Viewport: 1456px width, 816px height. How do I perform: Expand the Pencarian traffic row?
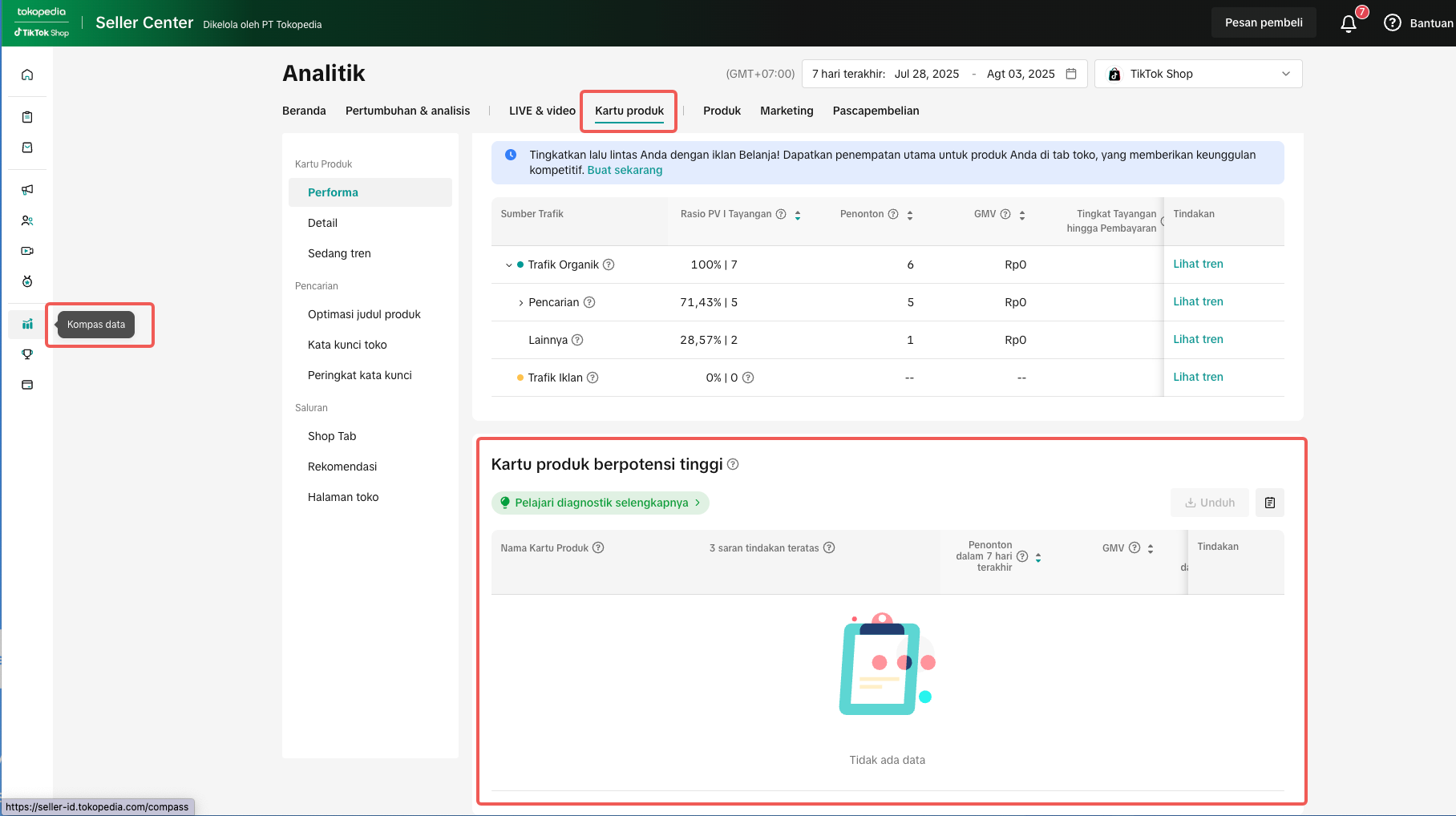[x=520, y=303]
